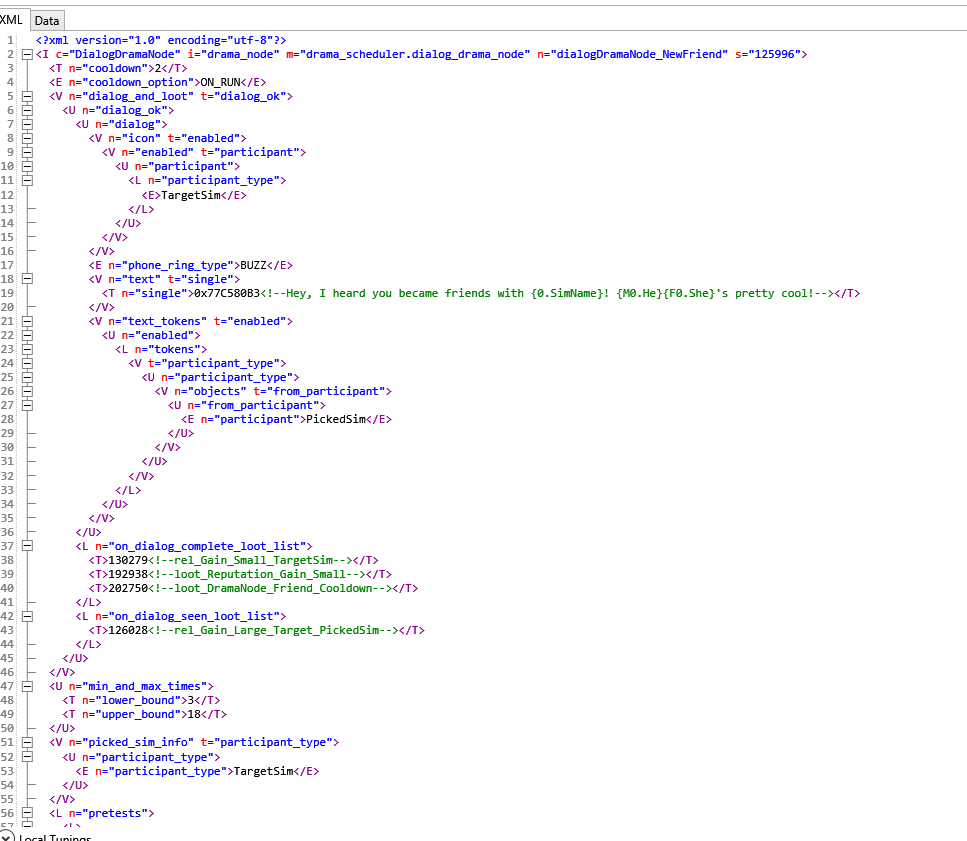Click the xml version declaration on line 1
The image size is (967, 841).
click(161, 40)
